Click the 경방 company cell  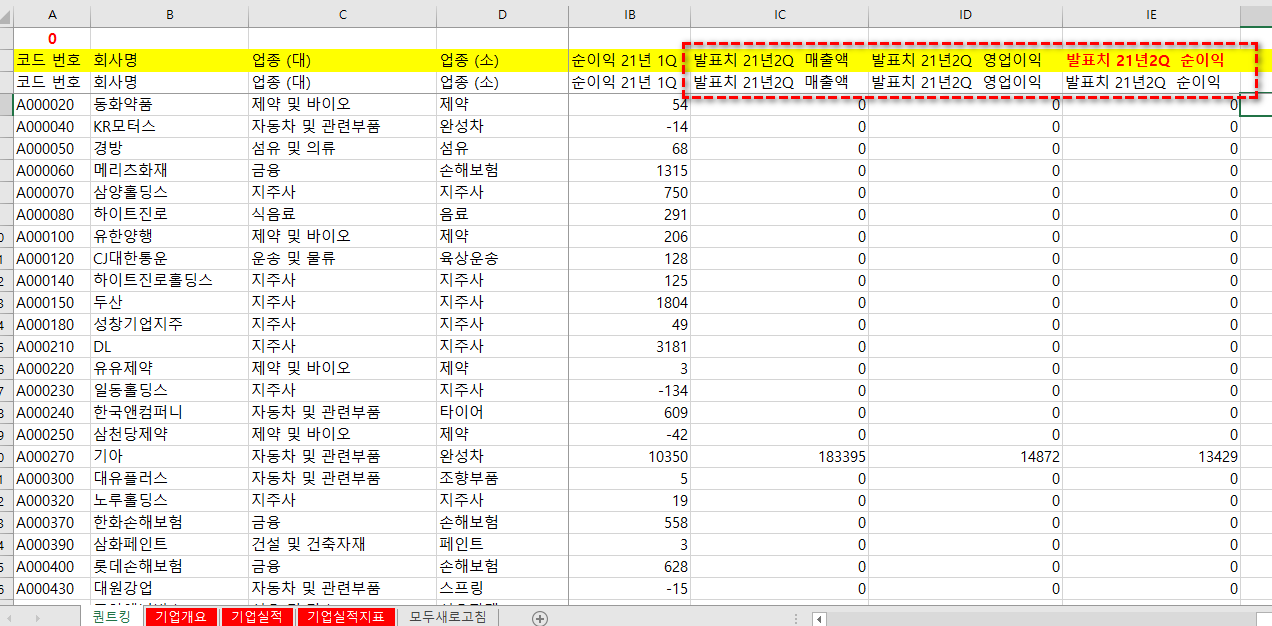tap(169, 148)
